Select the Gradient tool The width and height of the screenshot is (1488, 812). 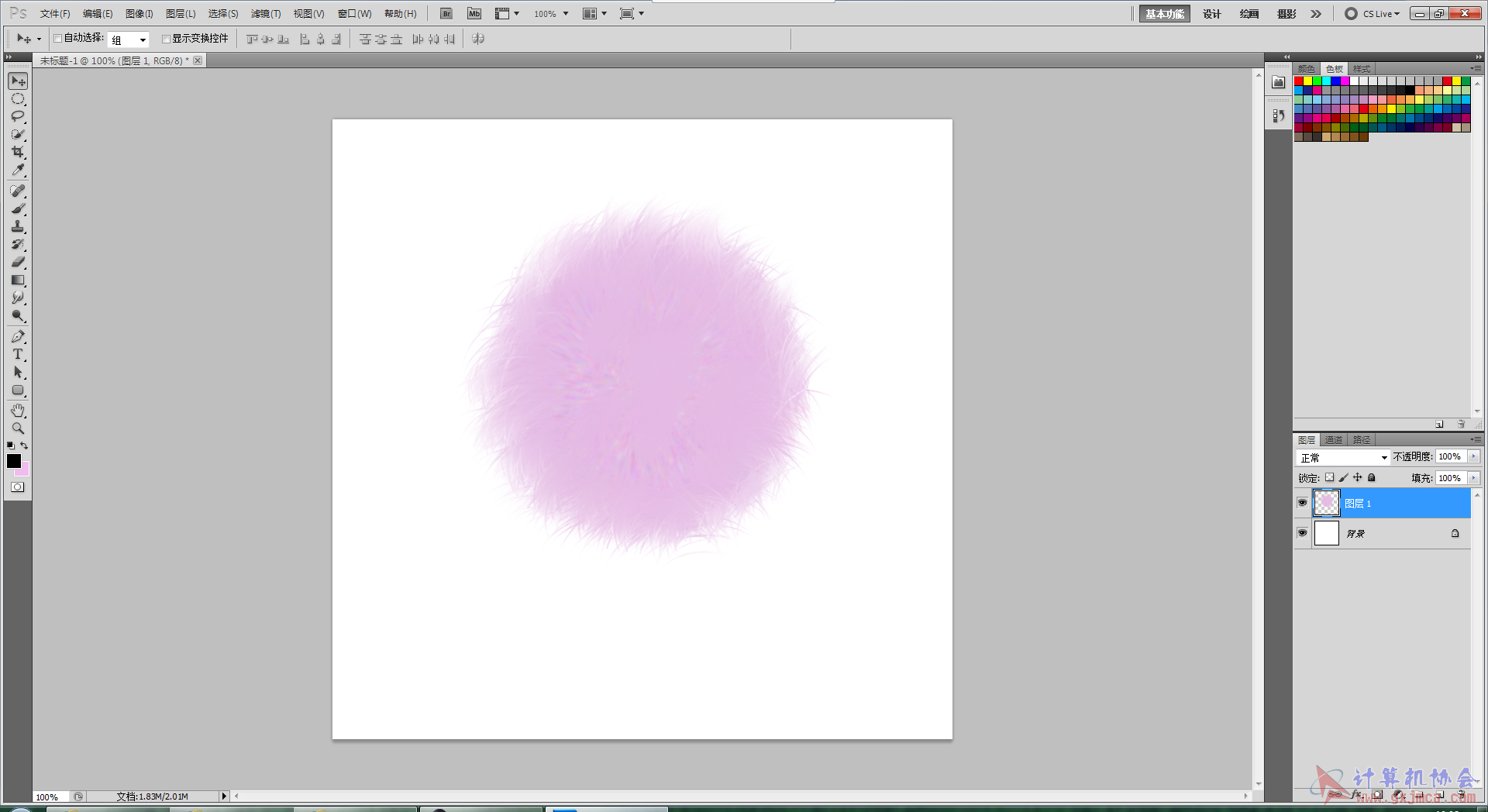[18, 280]
